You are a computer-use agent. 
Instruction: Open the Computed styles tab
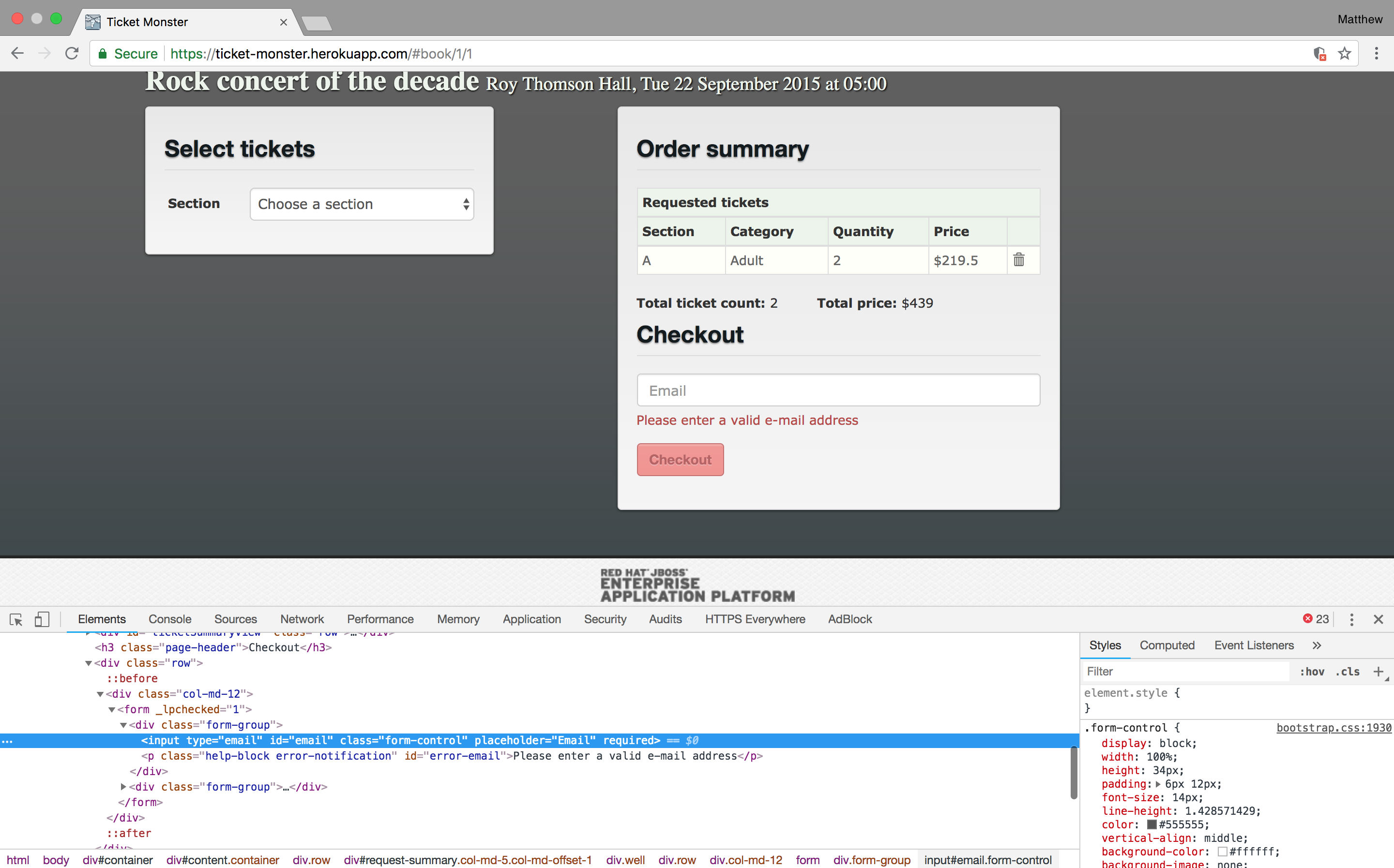tap(1167, 646)
